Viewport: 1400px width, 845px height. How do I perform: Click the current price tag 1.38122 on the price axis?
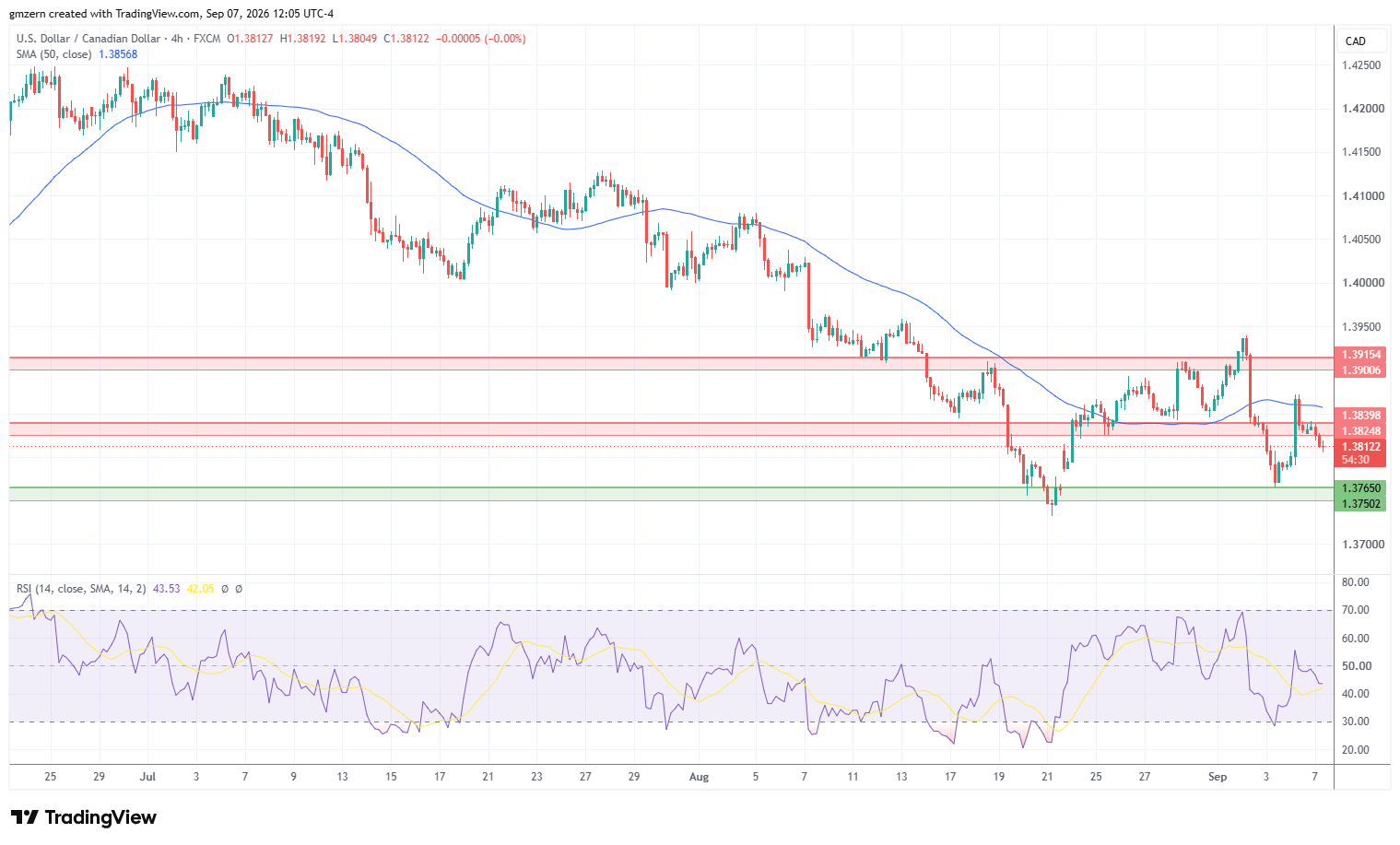pyautogui.click(x=1361, y=447)
